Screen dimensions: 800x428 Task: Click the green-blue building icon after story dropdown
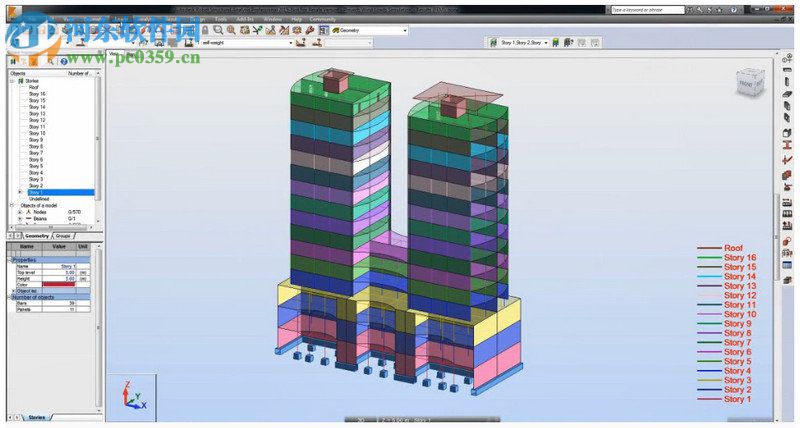pyautogui.click(x=556, y=43)
